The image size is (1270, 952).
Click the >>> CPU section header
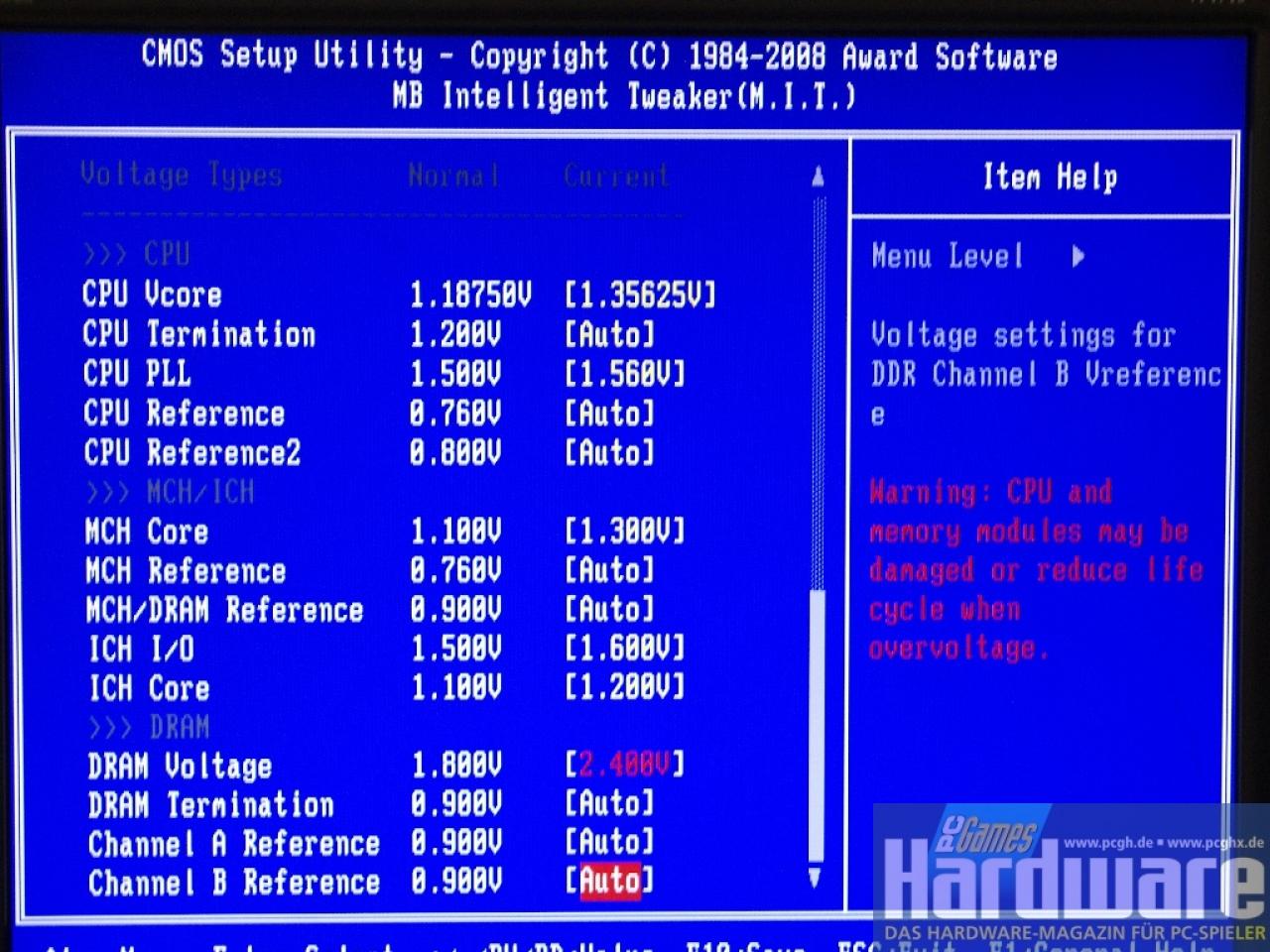click(137, 255)
